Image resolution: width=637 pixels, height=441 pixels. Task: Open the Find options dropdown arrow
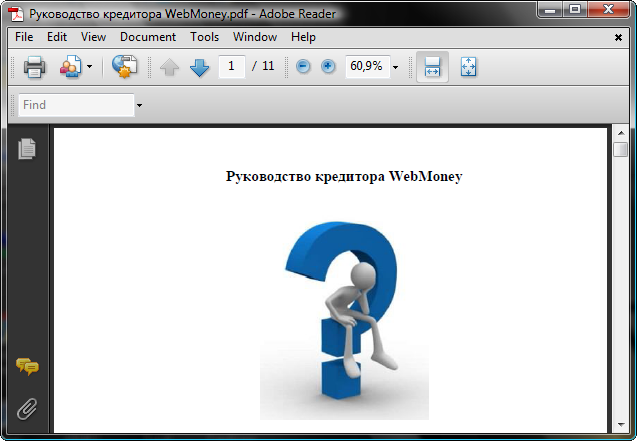point(139,106)
